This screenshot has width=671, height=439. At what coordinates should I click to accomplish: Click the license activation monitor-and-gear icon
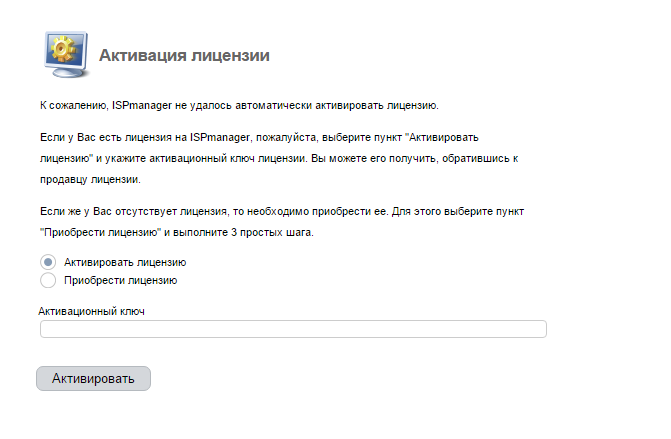tap(65, 54)
